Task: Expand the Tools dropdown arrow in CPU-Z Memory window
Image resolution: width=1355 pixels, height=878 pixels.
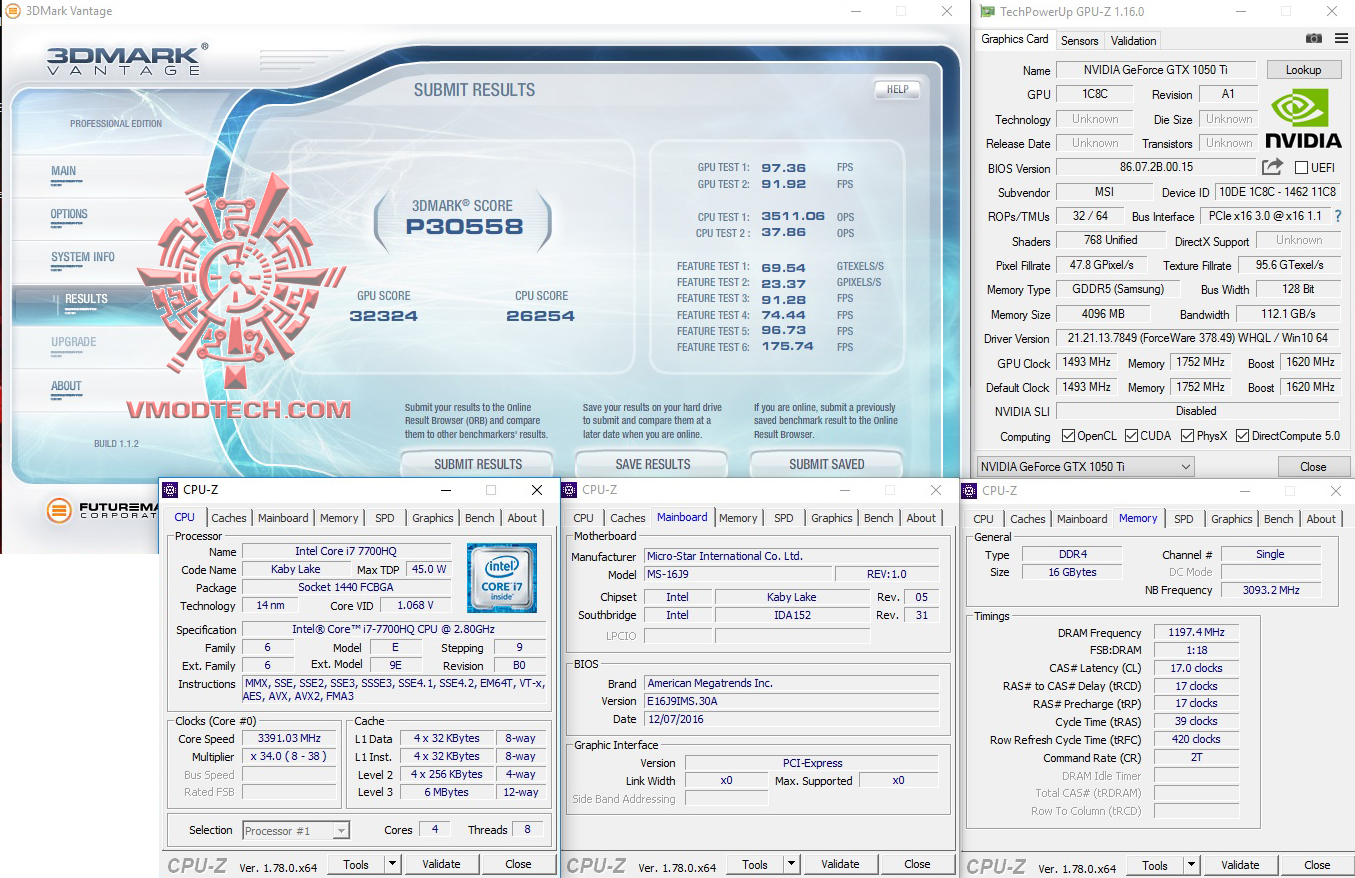Action: pyautogui.click(x=1191, y=865)
